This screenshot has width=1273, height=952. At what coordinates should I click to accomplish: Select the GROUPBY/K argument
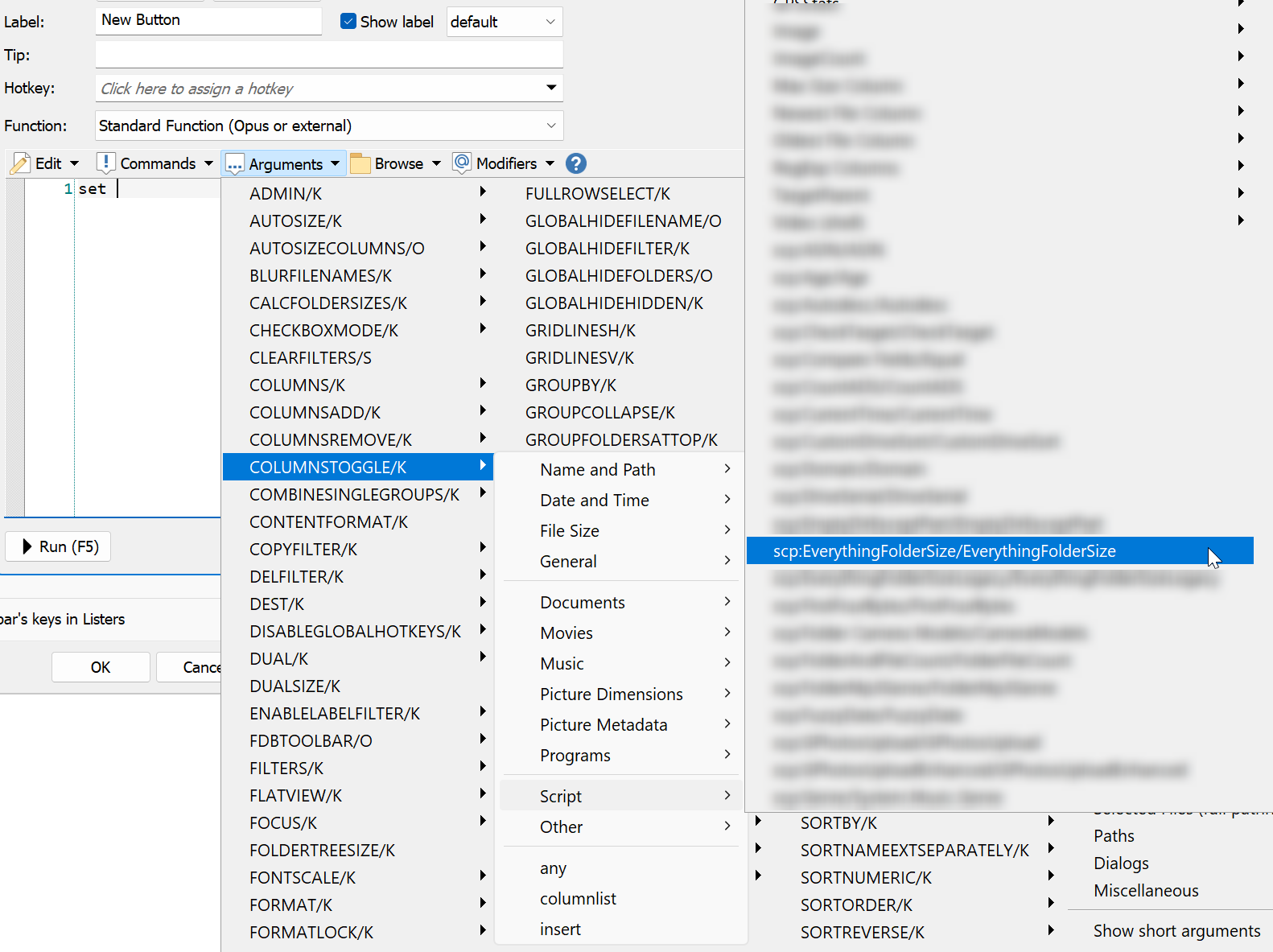click(571, 385)
